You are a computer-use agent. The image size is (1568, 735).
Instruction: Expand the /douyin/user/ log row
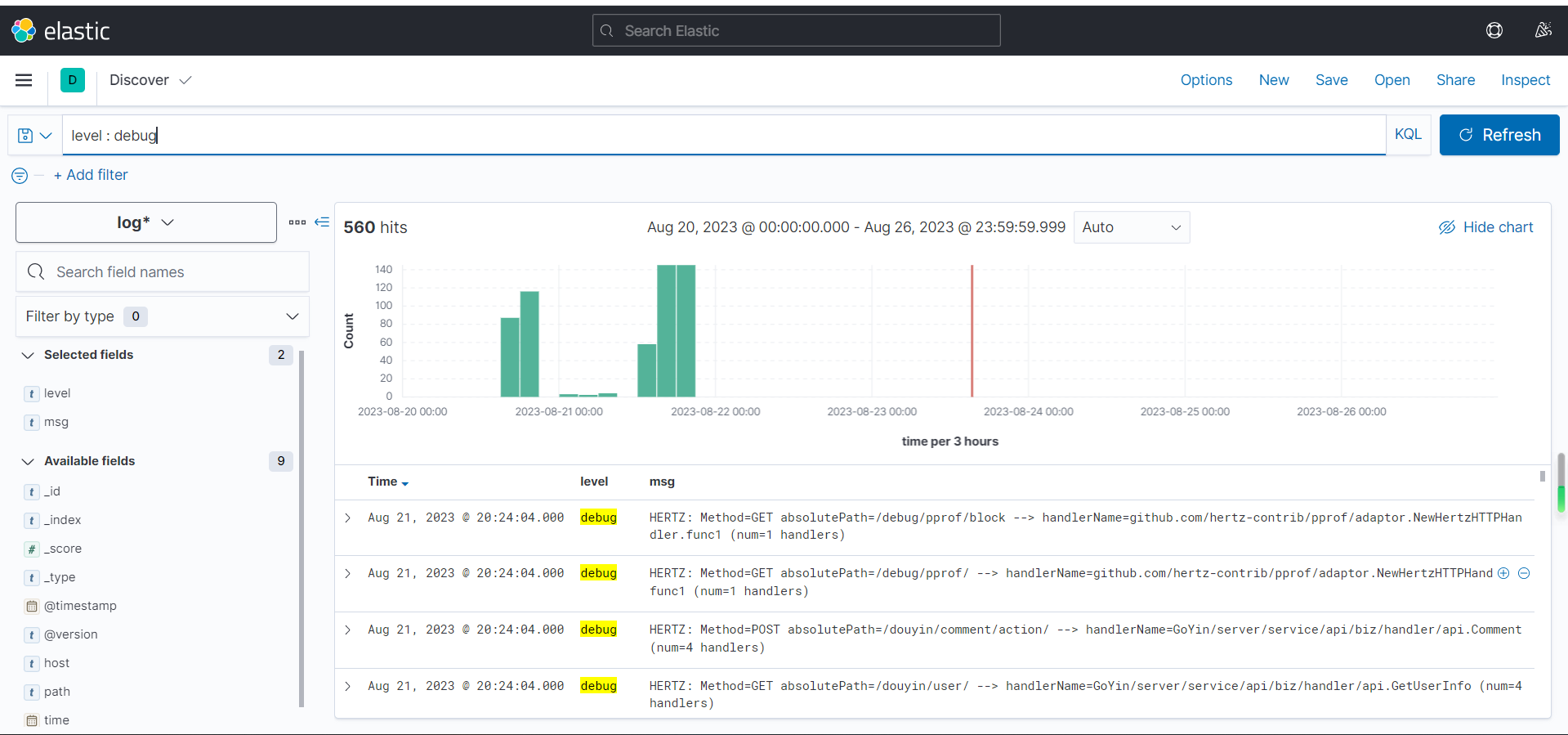click(x=348, y=687)
